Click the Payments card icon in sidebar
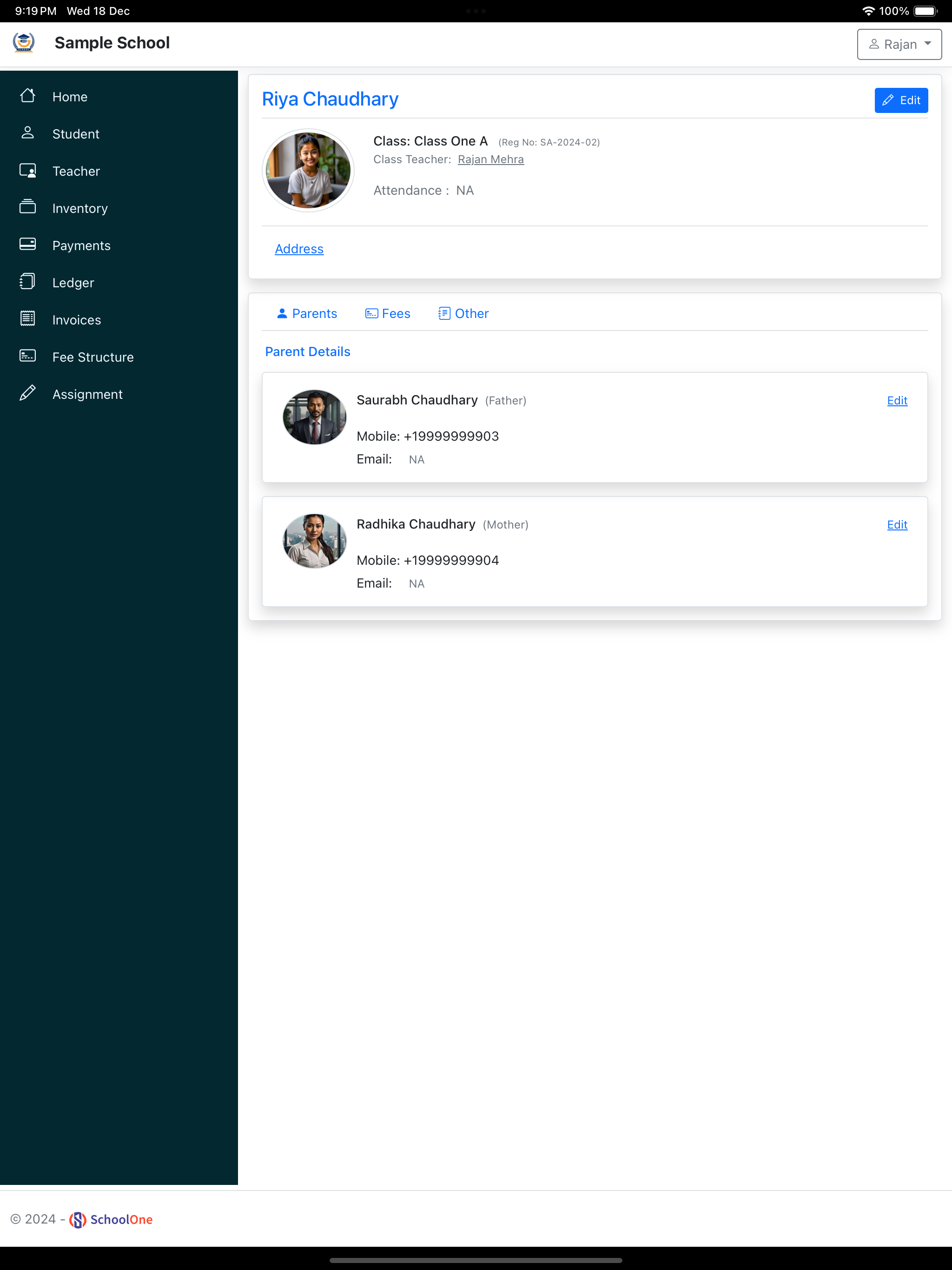Screen dimensions: 952x1270 point(27,245)
